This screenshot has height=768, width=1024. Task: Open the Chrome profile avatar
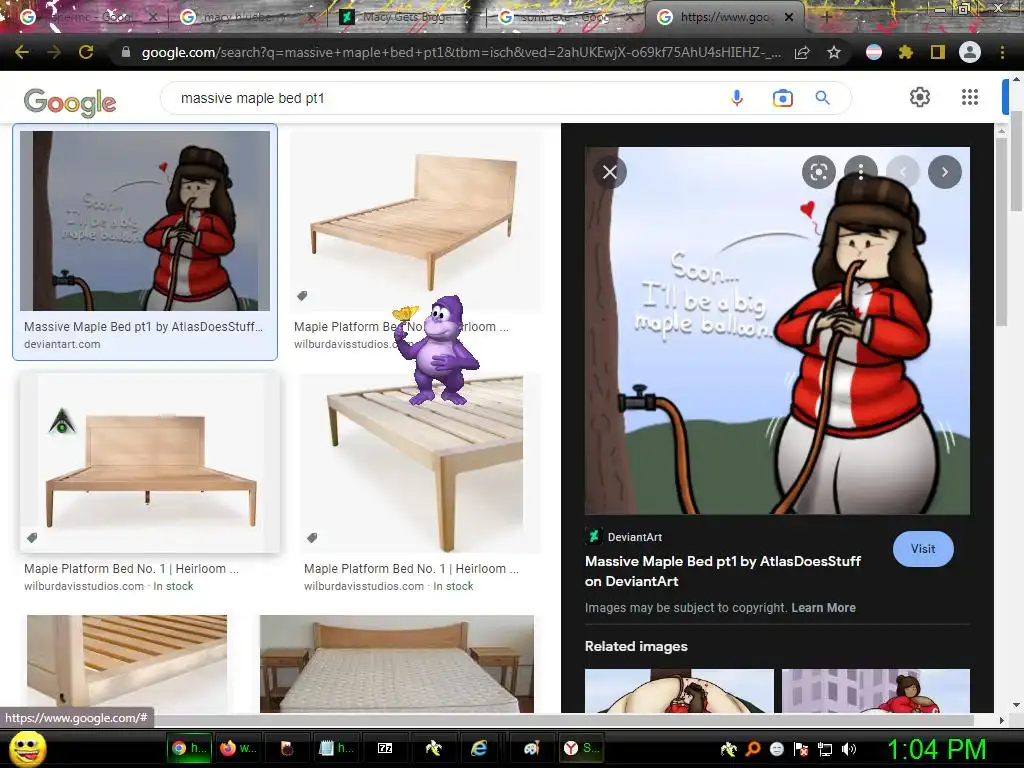pyautogui.click(x=970, y=52)
